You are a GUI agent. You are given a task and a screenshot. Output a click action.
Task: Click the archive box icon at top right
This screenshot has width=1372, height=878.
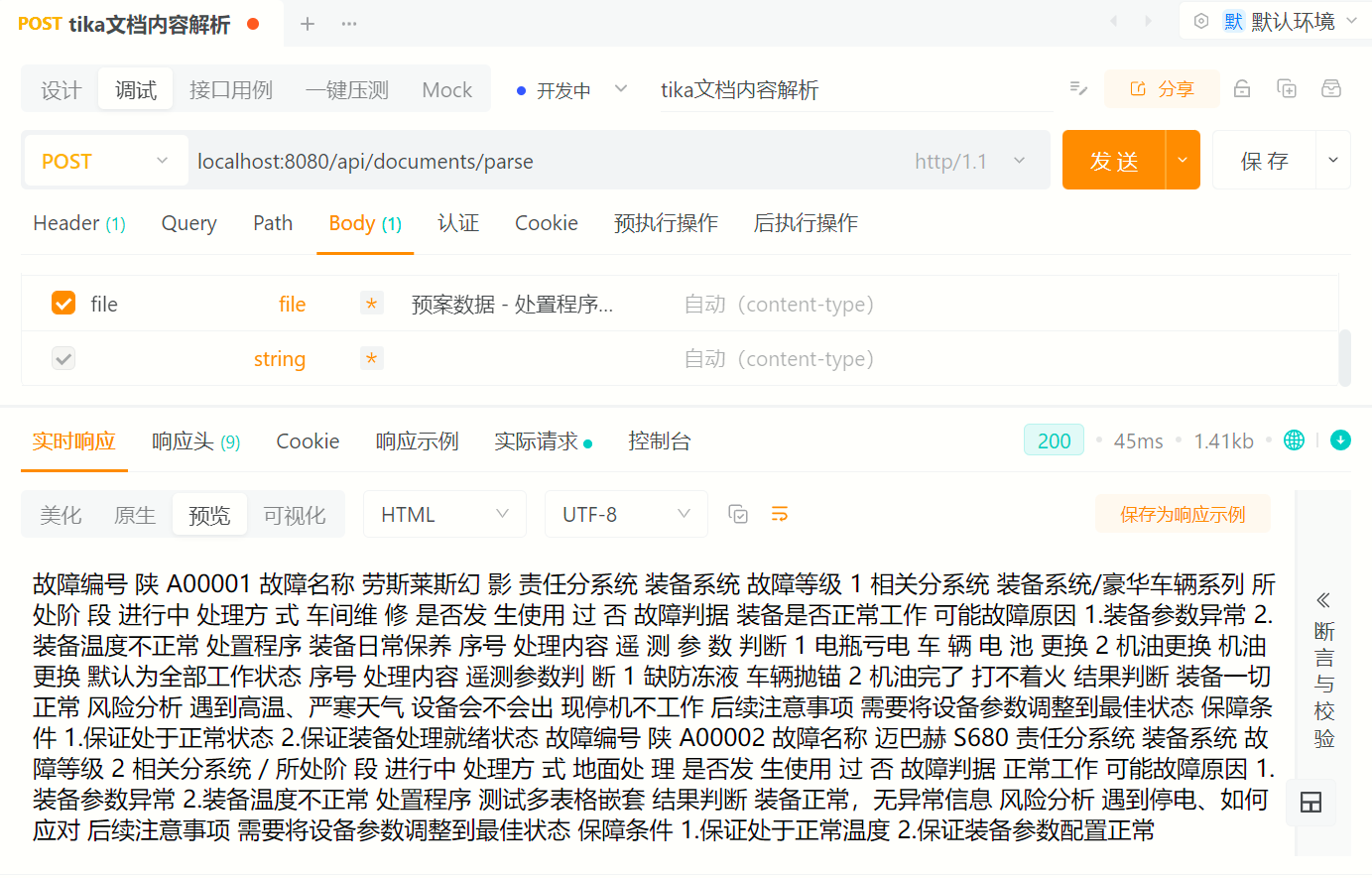tap(1331, 89)
